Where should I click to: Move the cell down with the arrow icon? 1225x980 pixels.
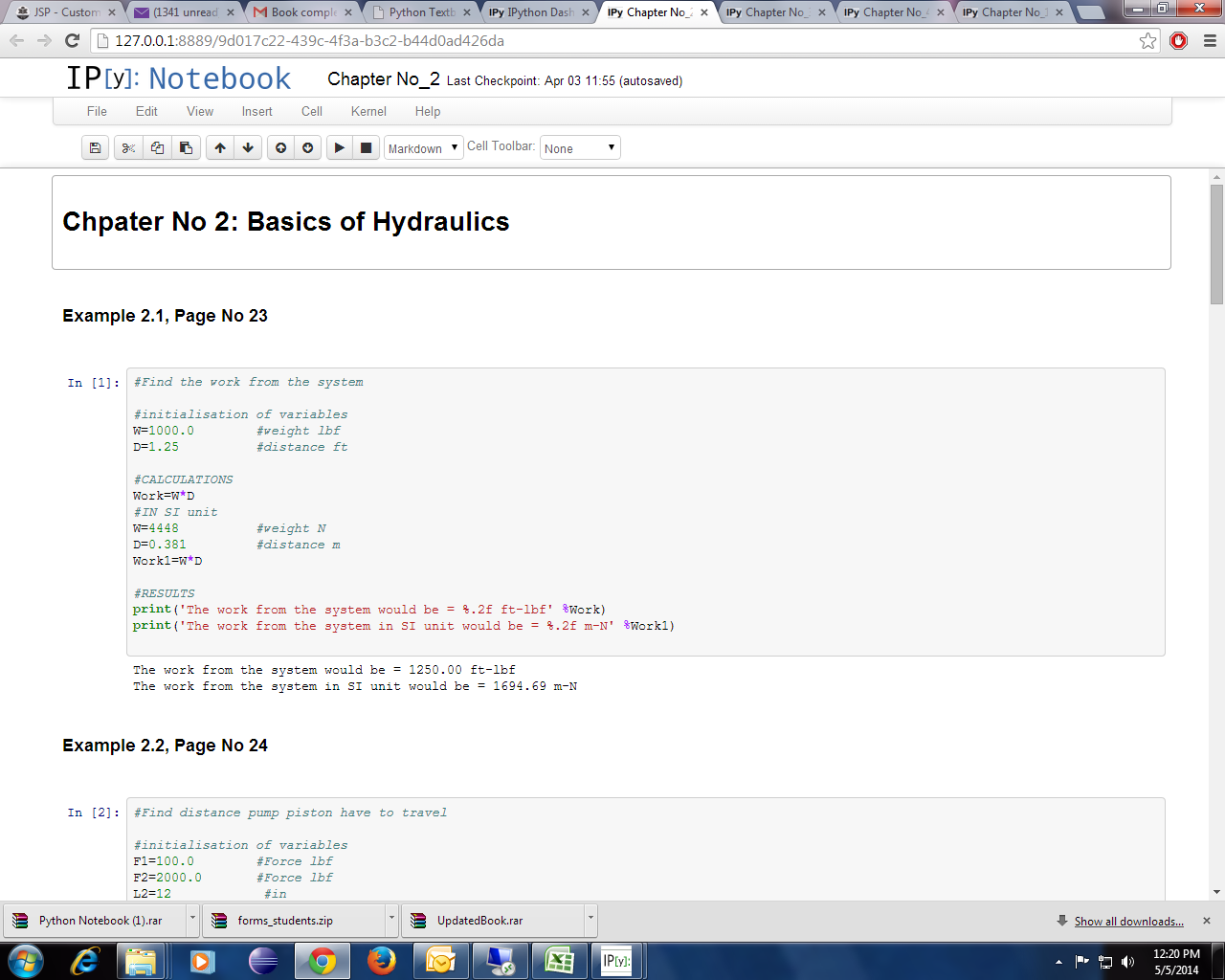coord(248,147)
